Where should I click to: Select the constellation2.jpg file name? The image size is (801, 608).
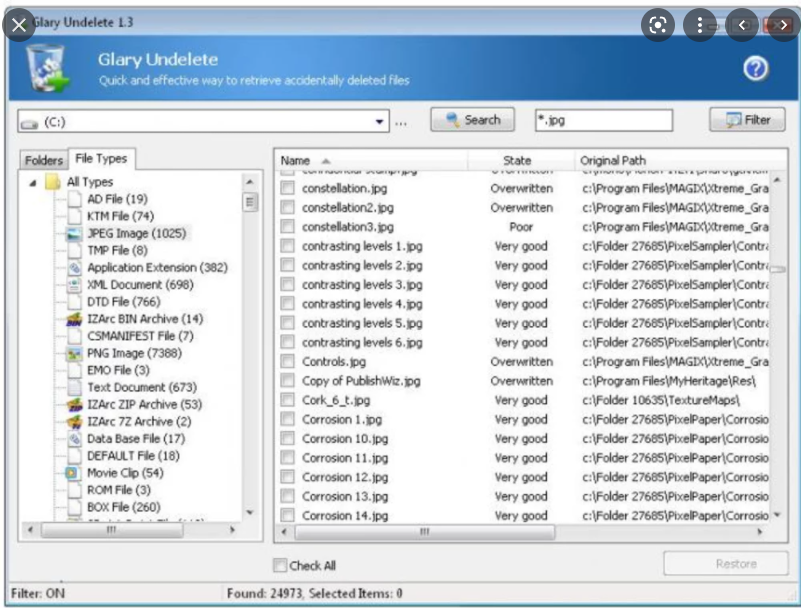[x=348, y=207]
